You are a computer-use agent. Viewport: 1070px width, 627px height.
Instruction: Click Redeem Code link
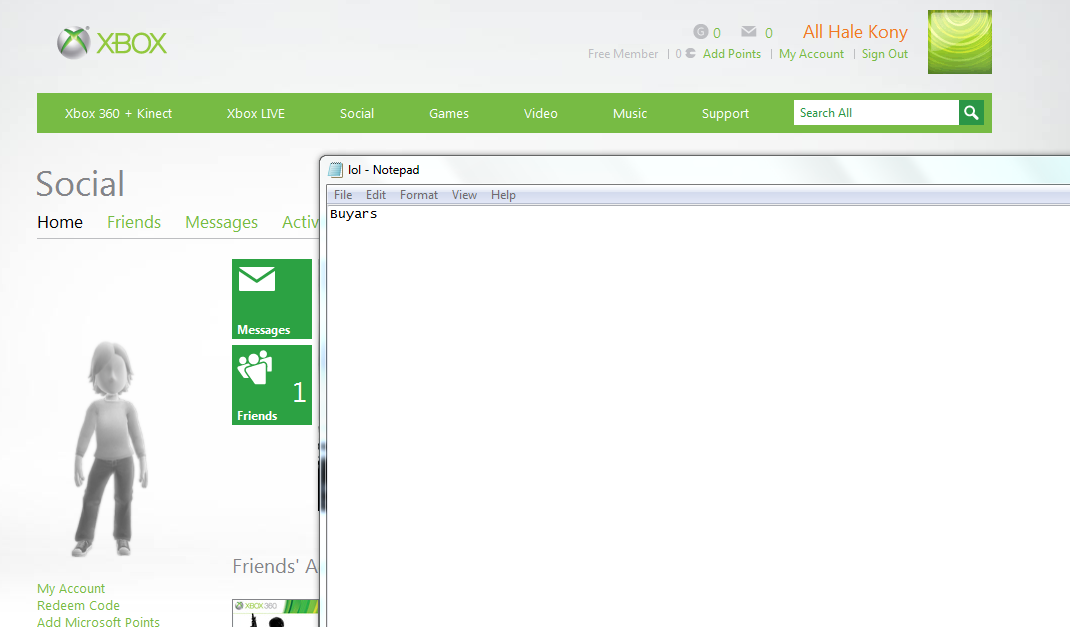point(78,605)
